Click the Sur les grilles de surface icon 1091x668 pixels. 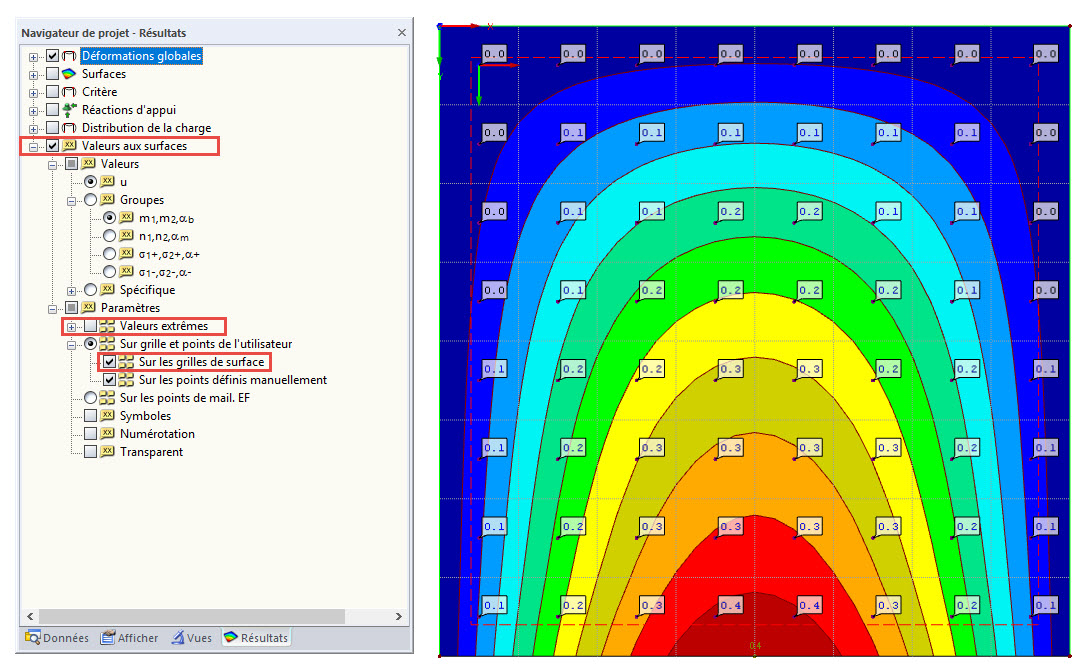tap(126, 362)
